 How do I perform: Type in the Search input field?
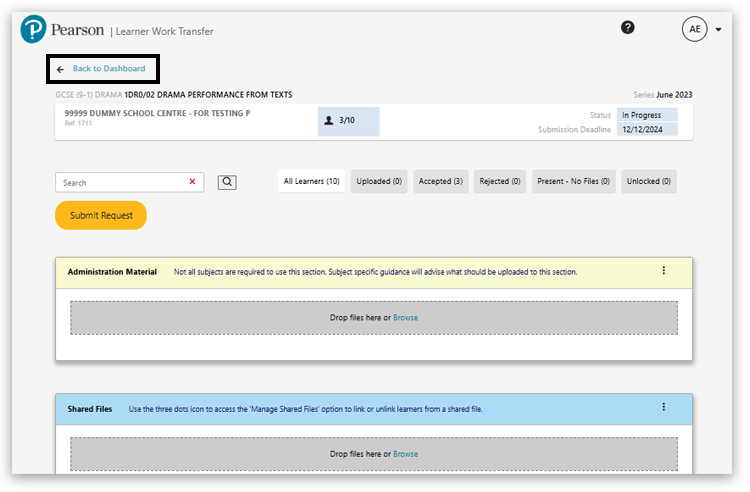pos(120,182)
